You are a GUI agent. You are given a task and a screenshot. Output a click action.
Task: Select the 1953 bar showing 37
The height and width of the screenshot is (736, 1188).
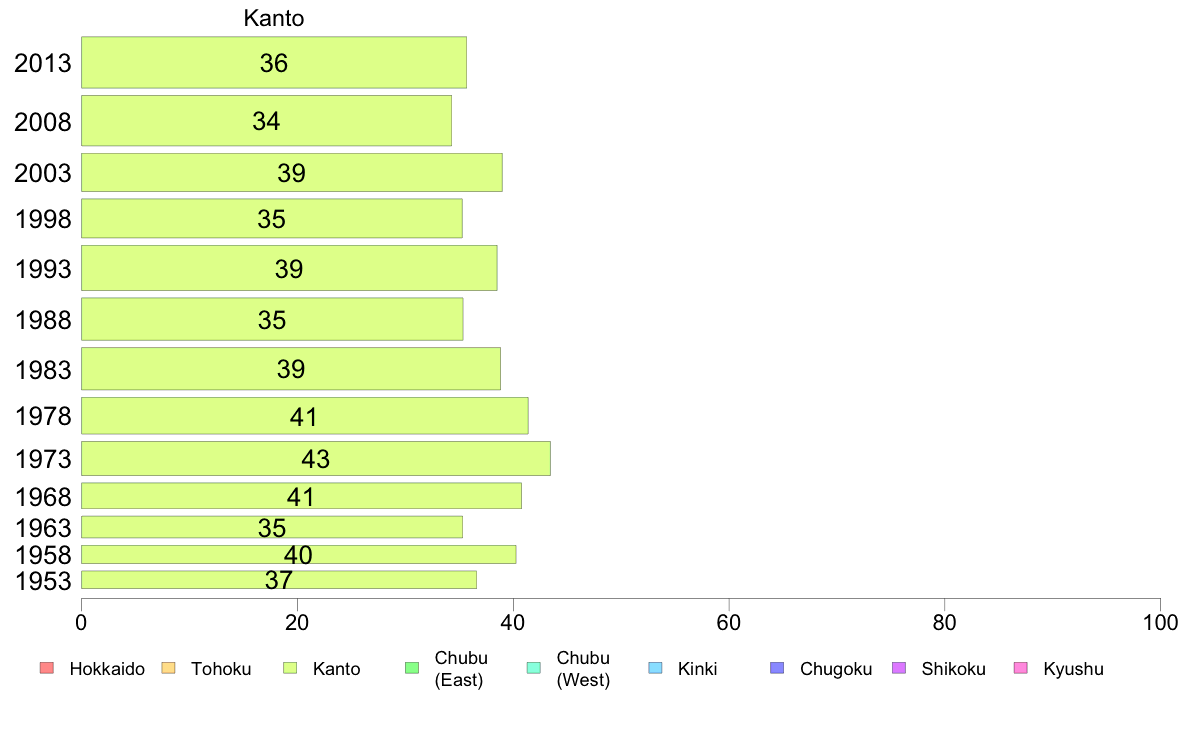point(279,580)
